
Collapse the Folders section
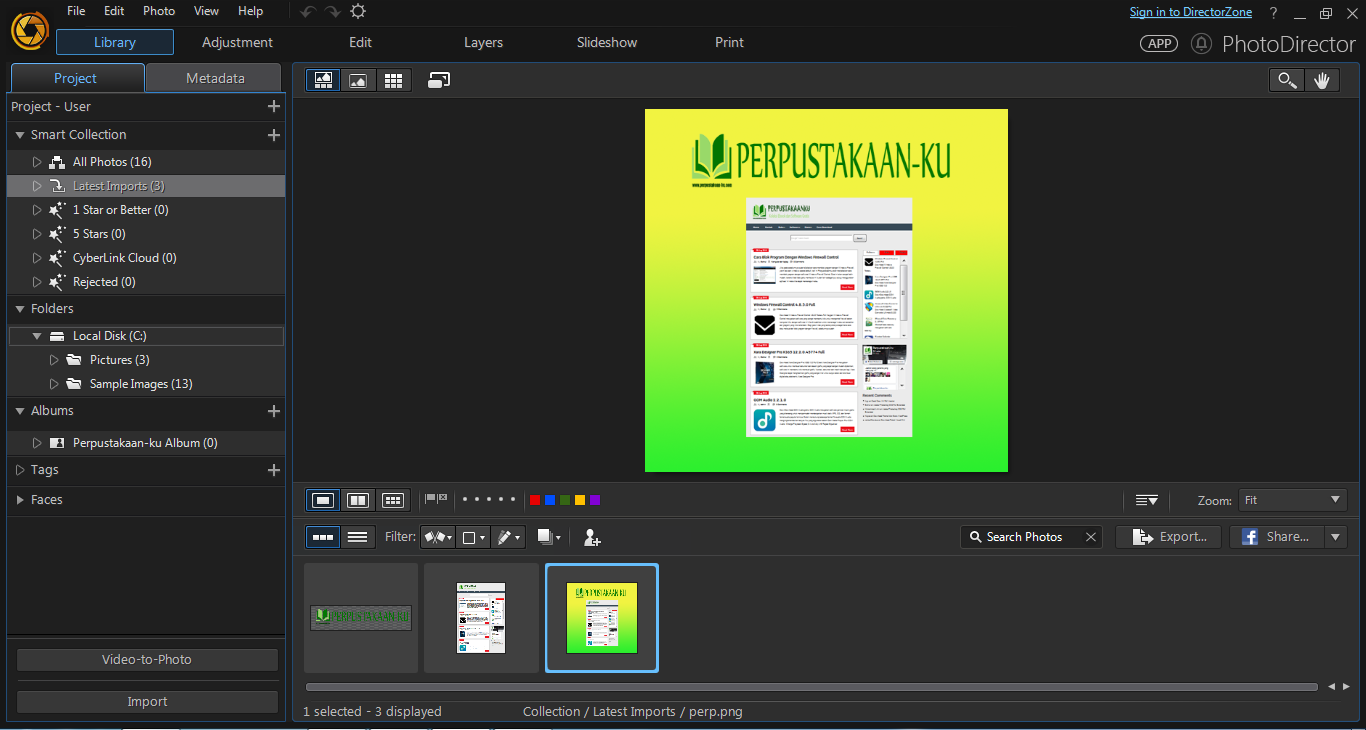tap(20, 309)
